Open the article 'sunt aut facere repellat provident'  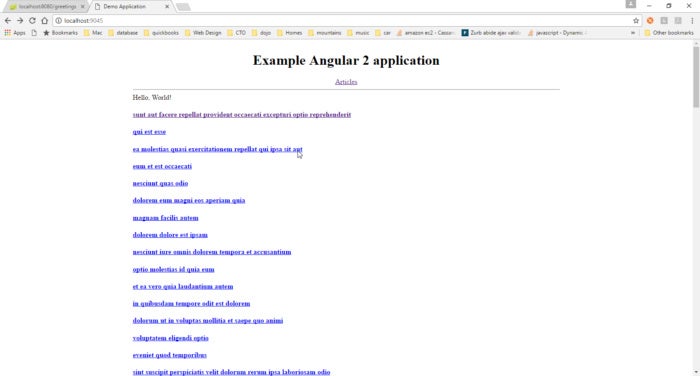(x=242, y=115)
